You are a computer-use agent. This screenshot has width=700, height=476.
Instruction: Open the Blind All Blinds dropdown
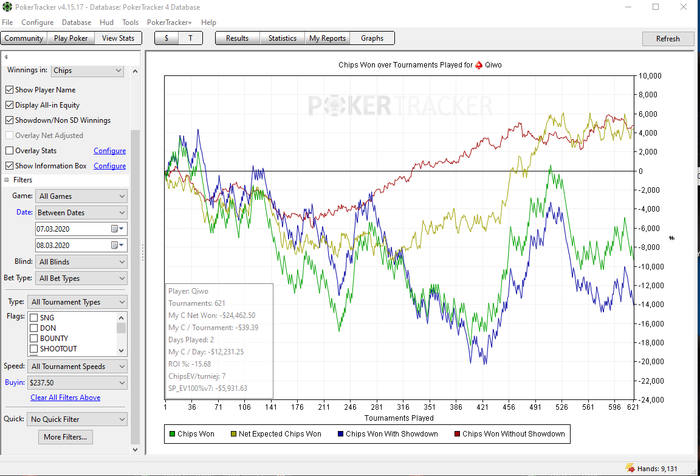coord(82,262)
